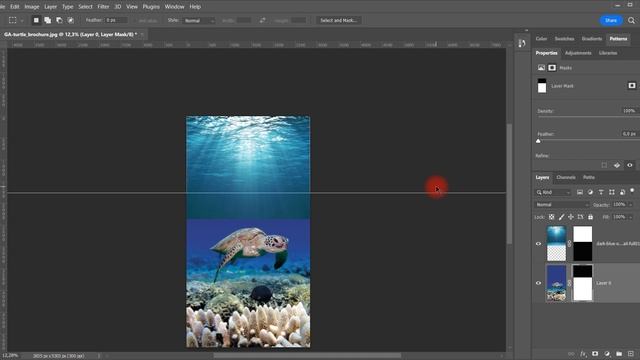Select the Rectangular Marquee tool preset icon
Screen dimensions: 640x360
tap(13, 20)
